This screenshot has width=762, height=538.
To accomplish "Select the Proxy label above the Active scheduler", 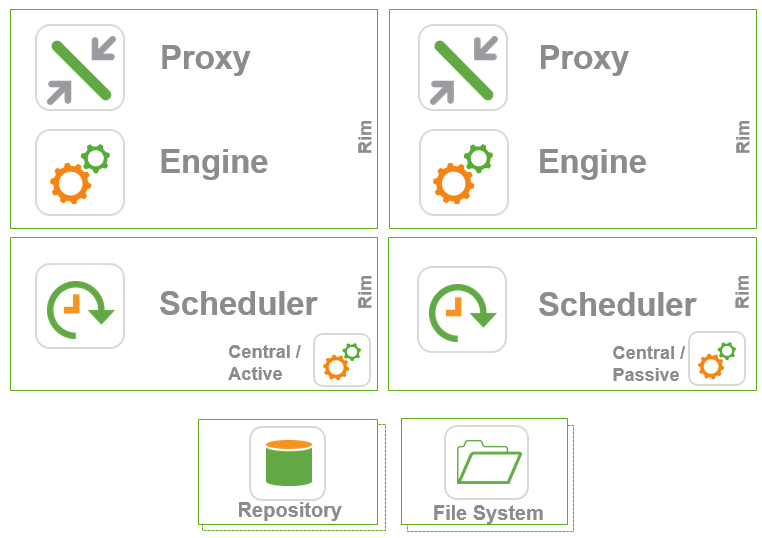I will (205, 58).
